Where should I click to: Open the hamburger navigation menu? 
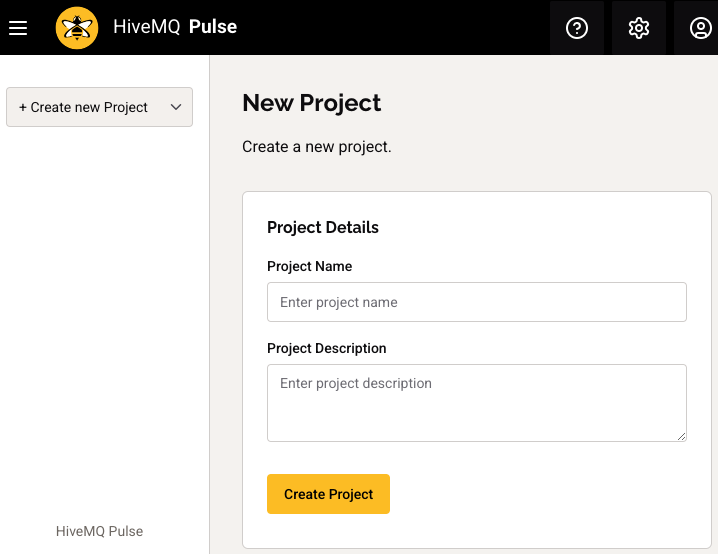(x=18, y=28)
